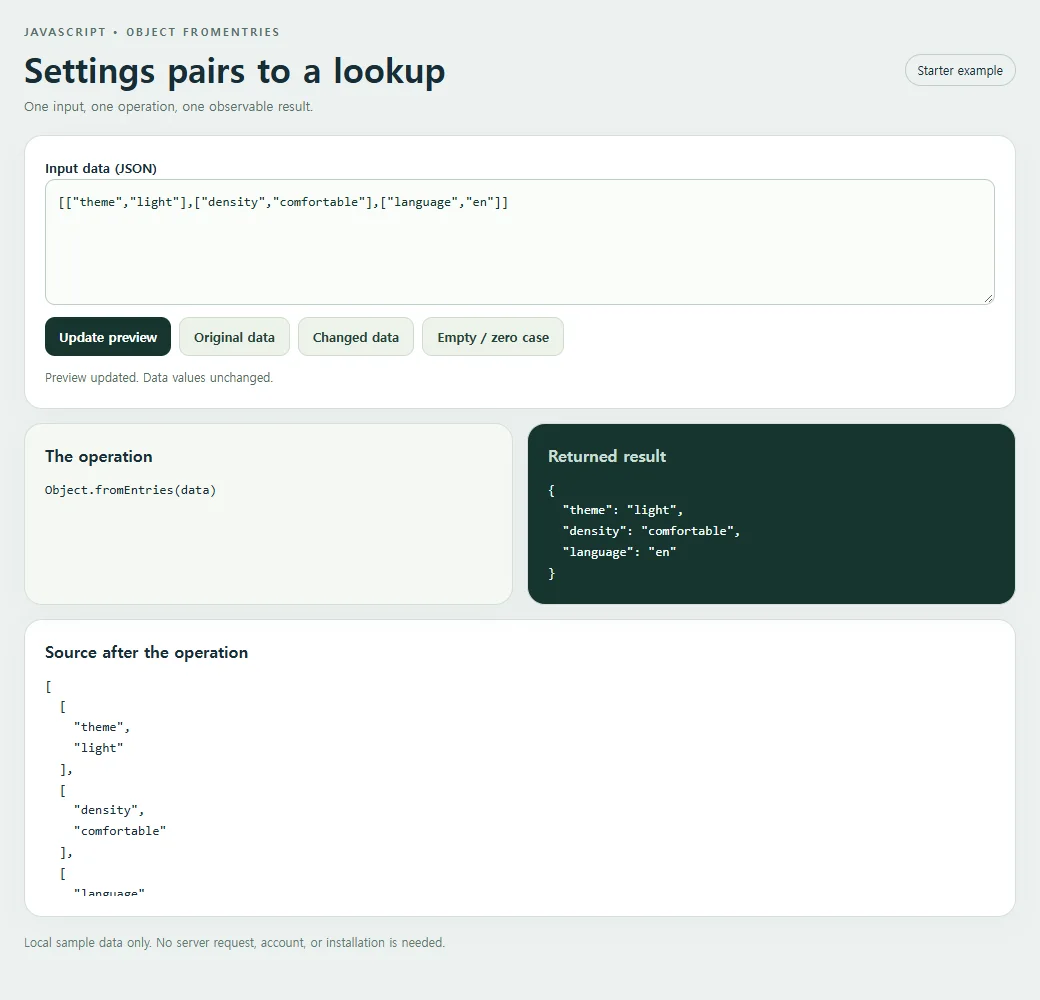1040x1000 pixels.
Task: Click "density", in the source output
Action: (109, 810)
